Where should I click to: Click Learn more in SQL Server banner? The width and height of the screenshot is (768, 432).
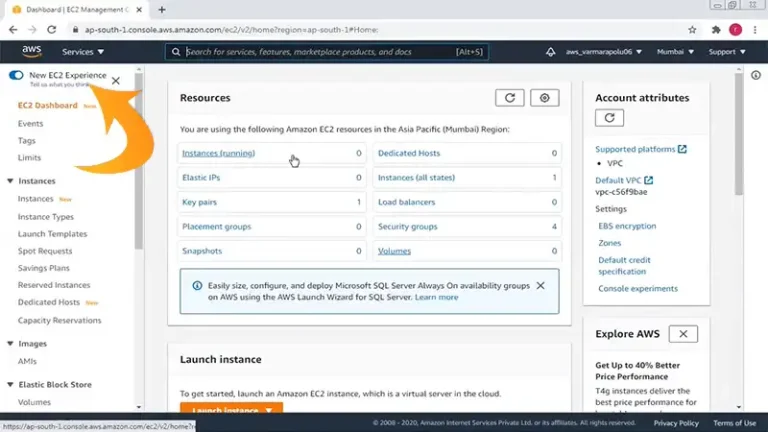pos(436,297)
